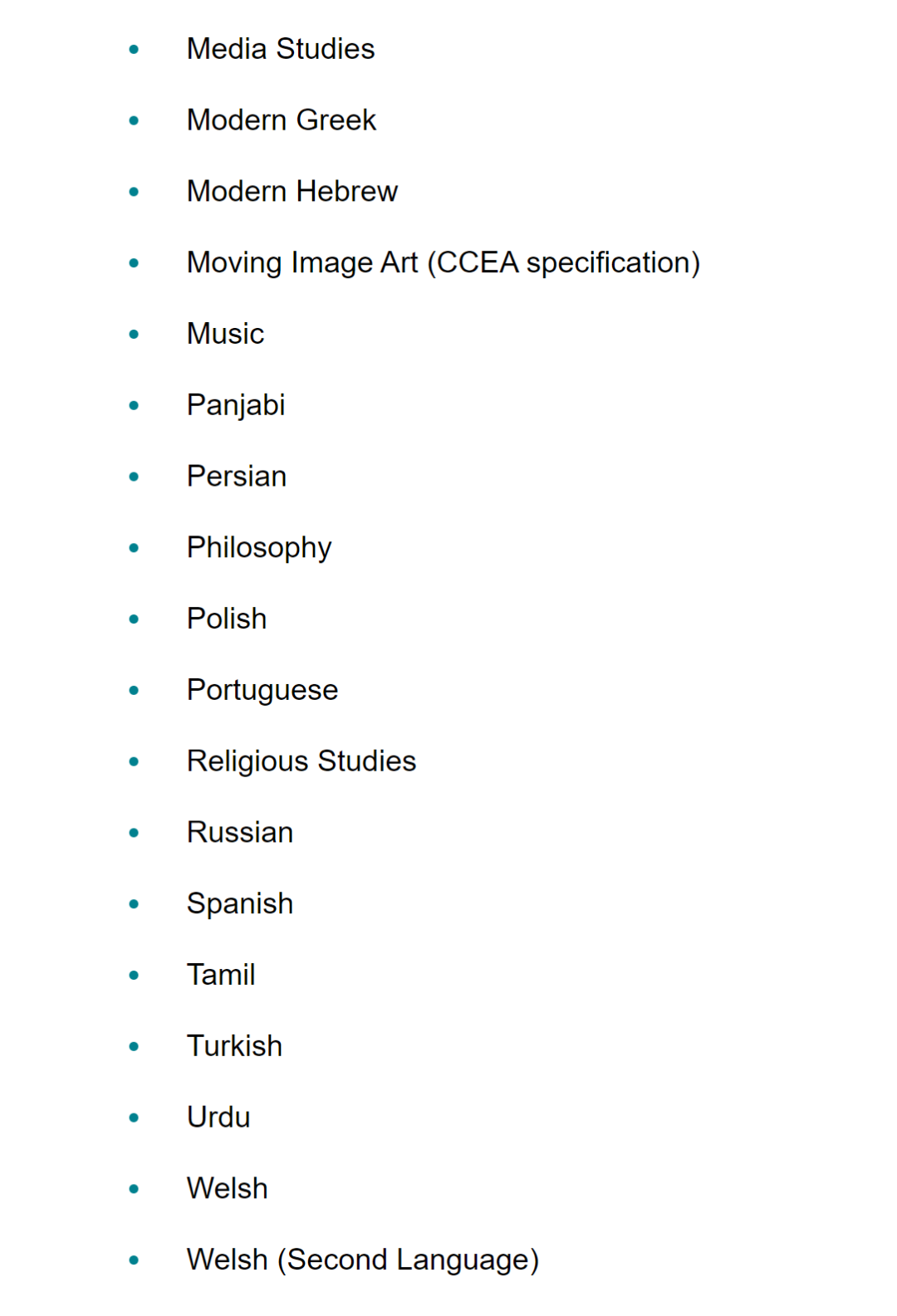Click the Music list entry

(226, 334)
